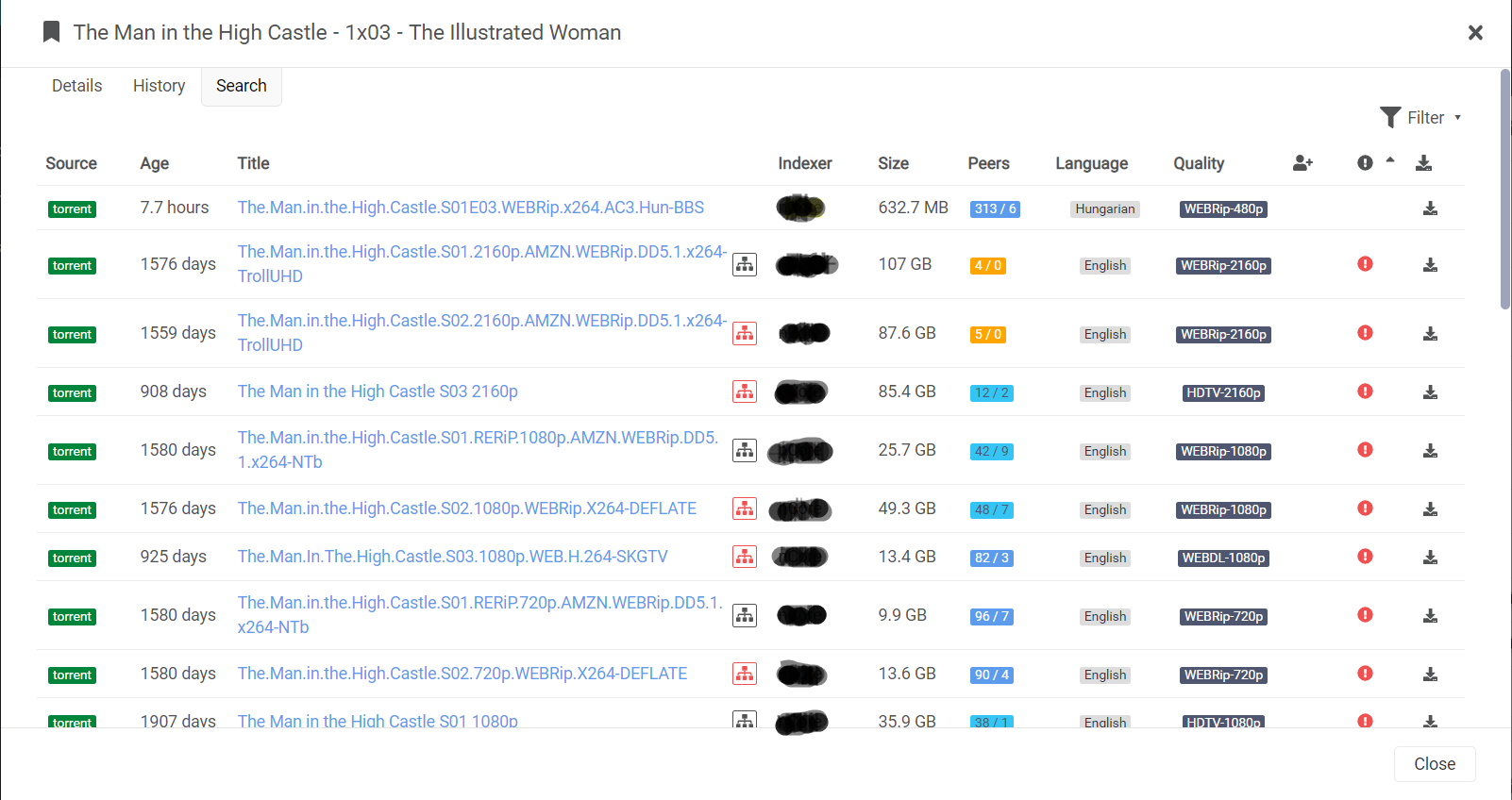
Task: Click season pack icon for S01 720p NTb
Action: [745, 616]
